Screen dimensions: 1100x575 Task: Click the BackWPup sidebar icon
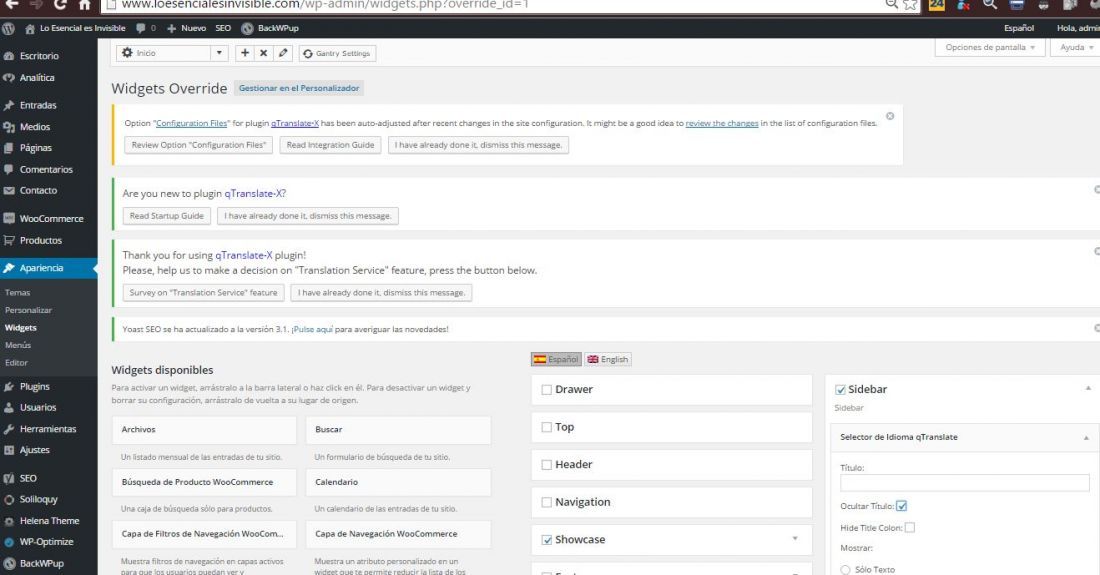pos(9,564)
